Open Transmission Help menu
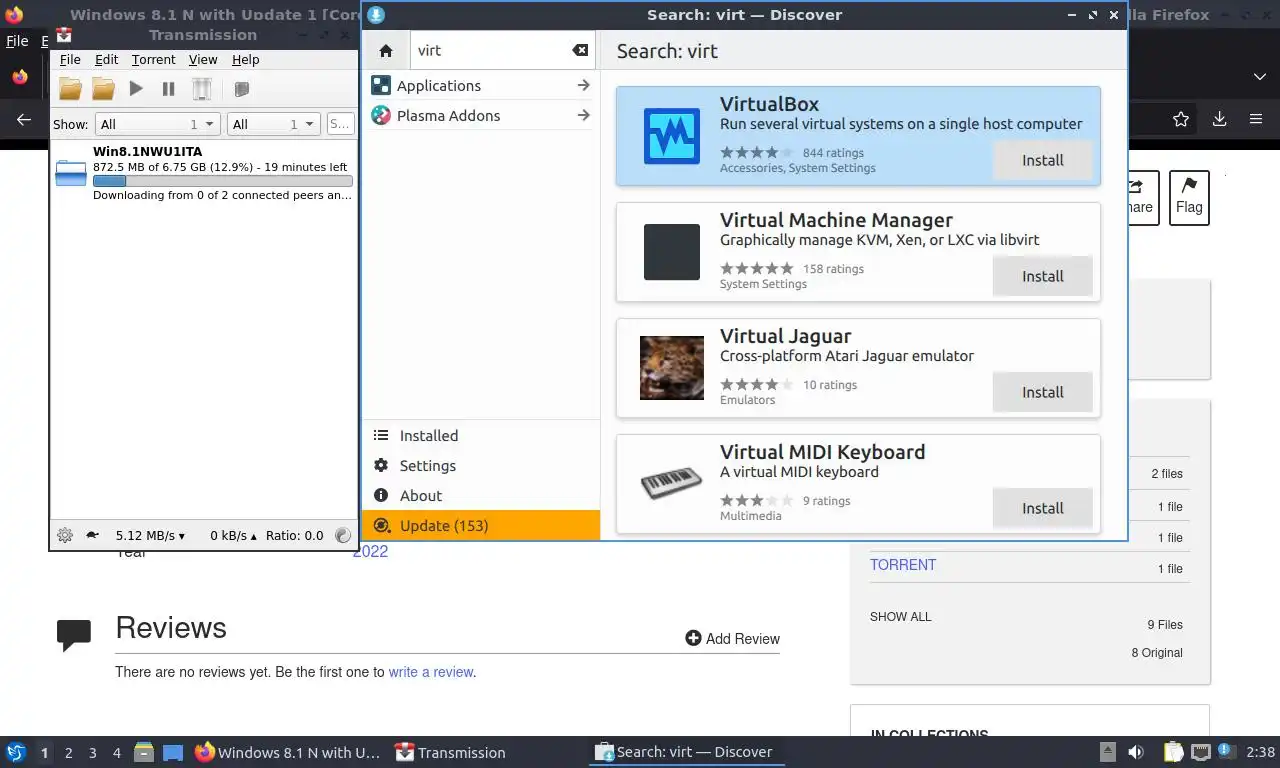 245,60
